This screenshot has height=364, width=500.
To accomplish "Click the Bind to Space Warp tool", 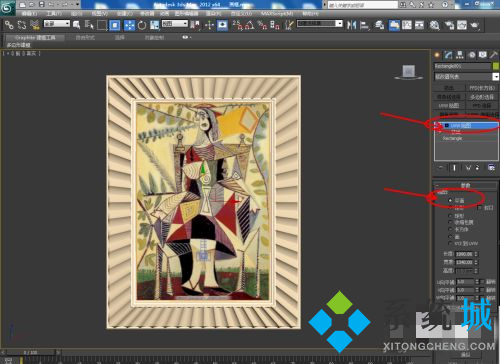I will coord(35,25).
